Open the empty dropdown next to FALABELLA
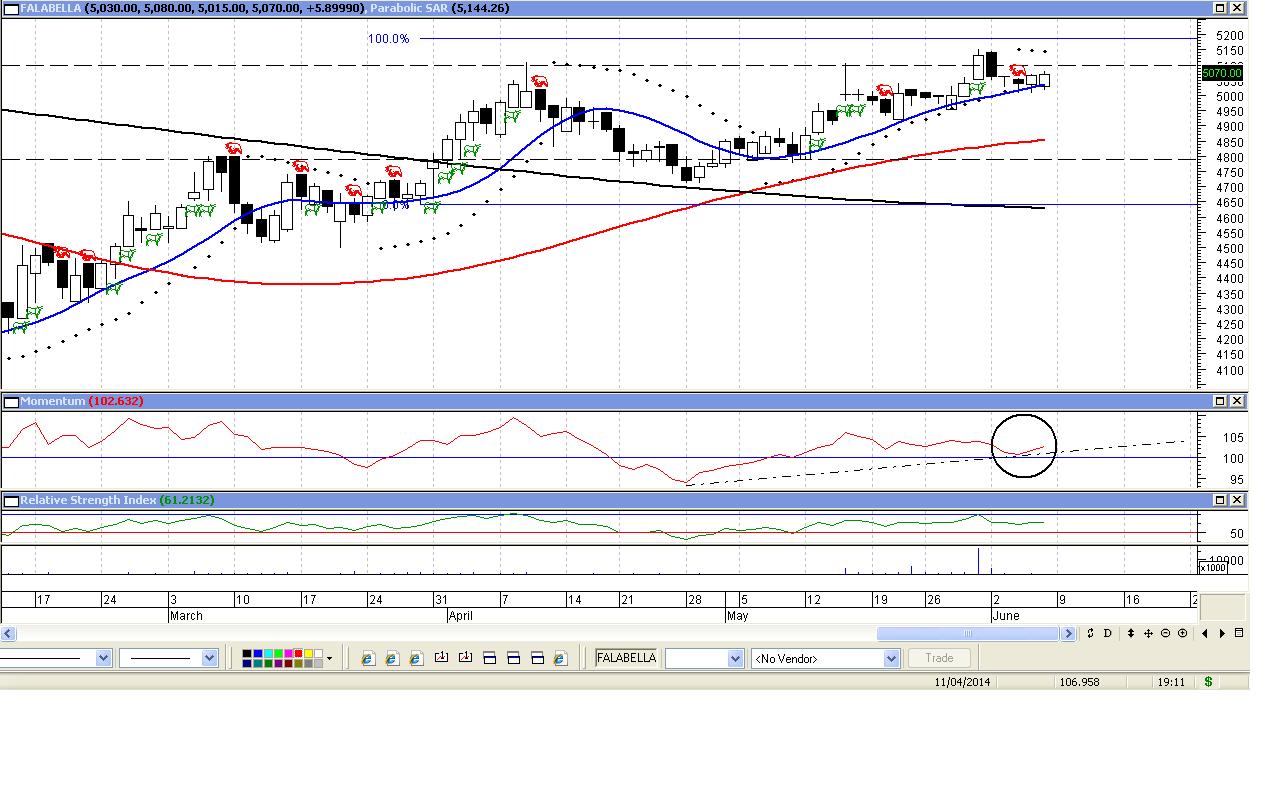Screen dimensions: 1280x800 pyautogui.click(x=735, y=658)
